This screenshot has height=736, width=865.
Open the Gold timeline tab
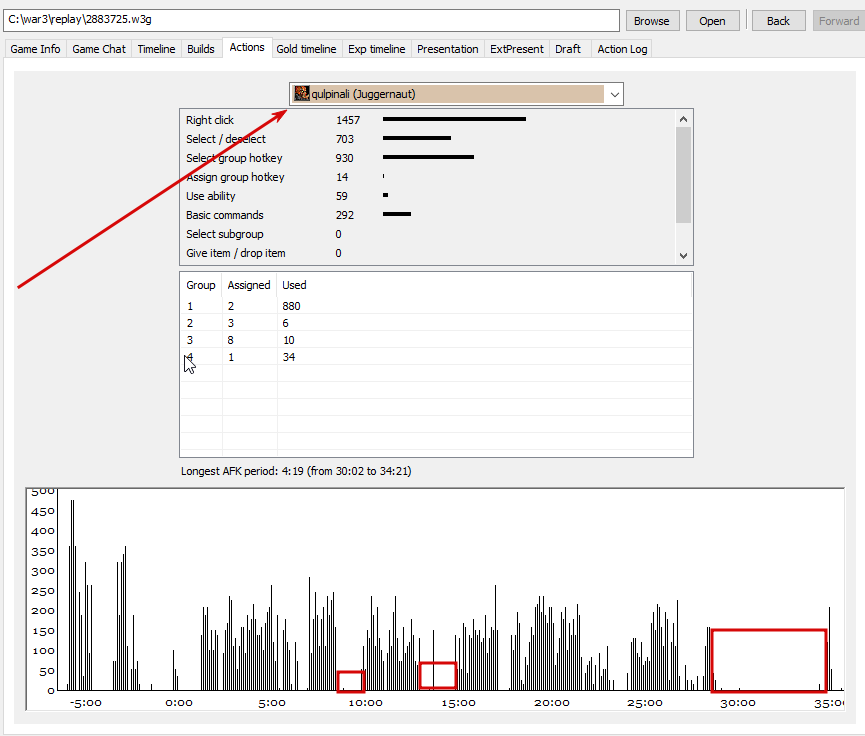pyautogui.click(x=306, y=49)
